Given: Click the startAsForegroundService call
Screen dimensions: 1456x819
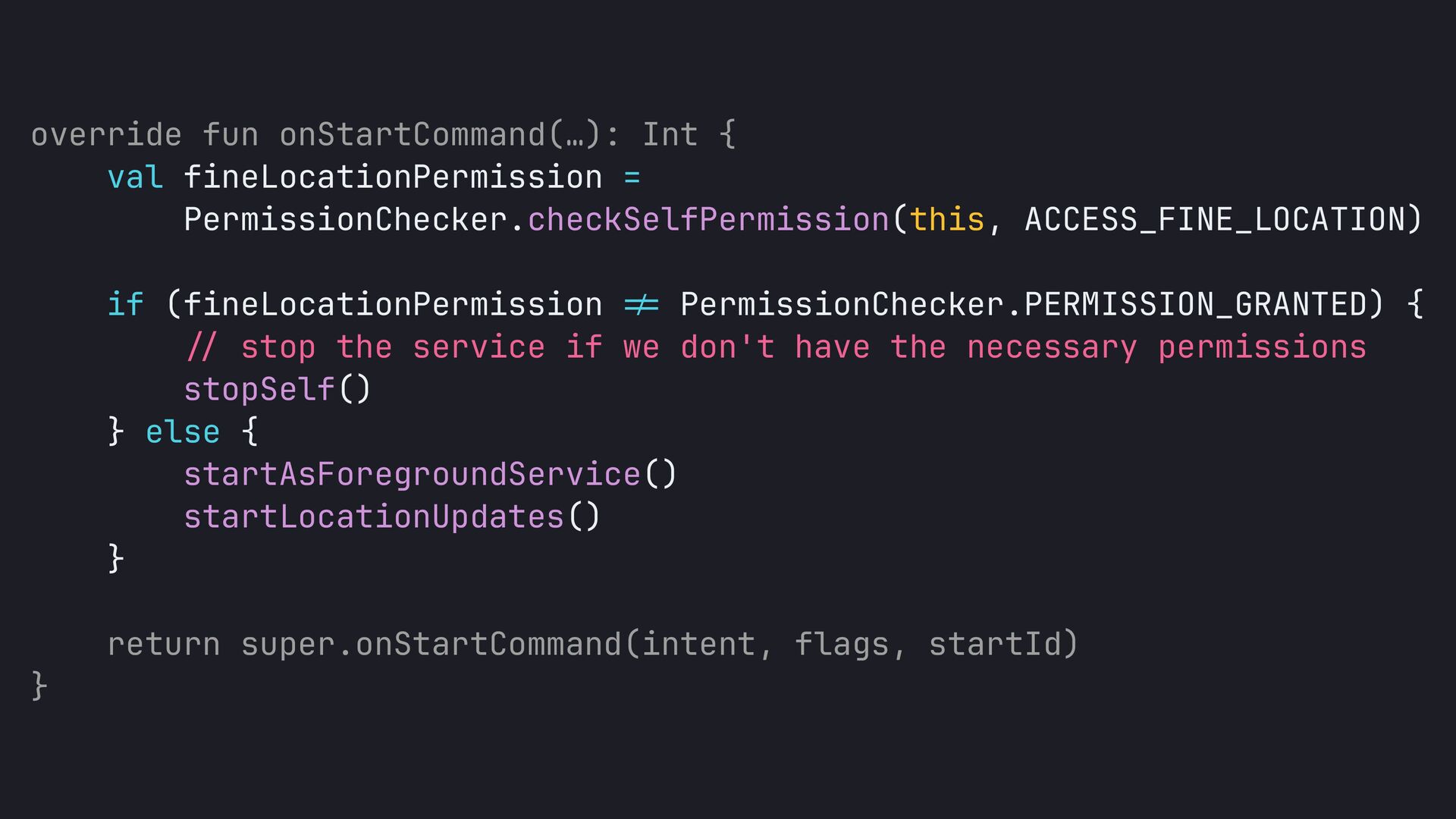Looking at the screenshot, I should (x=412, y=475).
